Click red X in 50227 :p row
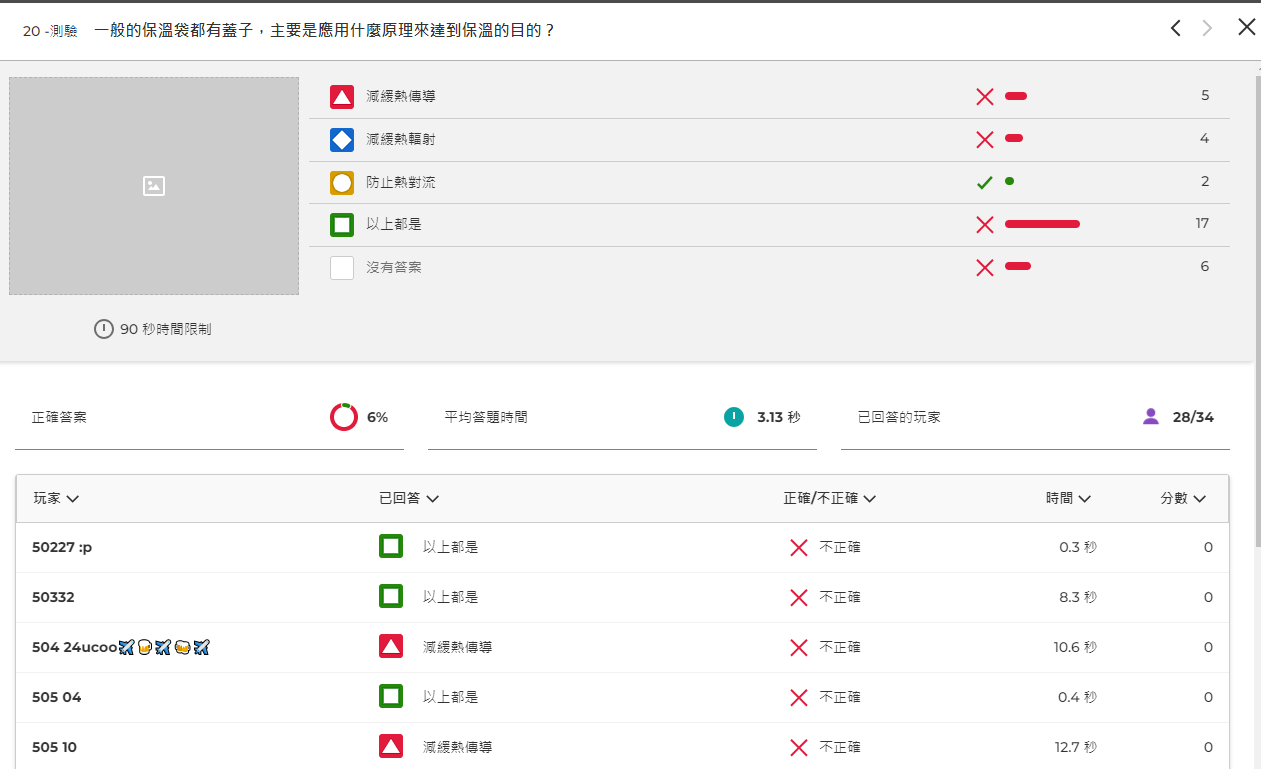Screen dimensions: 1261x769 (799, 548)
